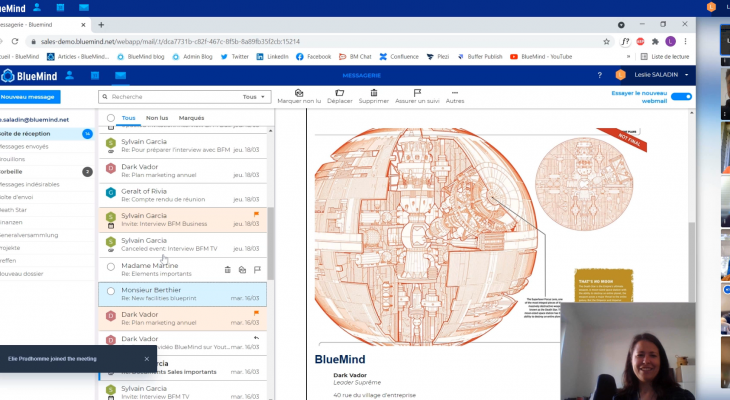Screen dimensions: 730x400
Task: Delete Madame Martine message via trash icon
Action: 227,270
